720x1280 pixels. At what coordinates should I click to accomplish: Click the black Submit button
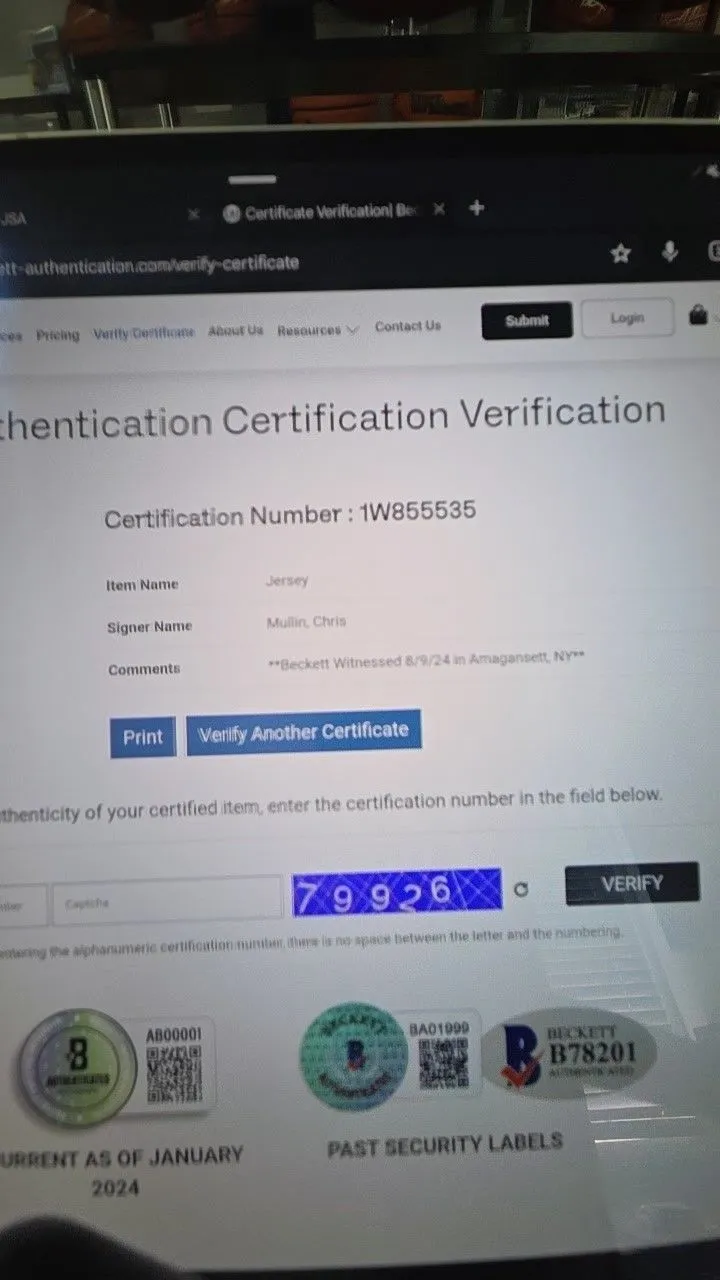tap(527, 320)
